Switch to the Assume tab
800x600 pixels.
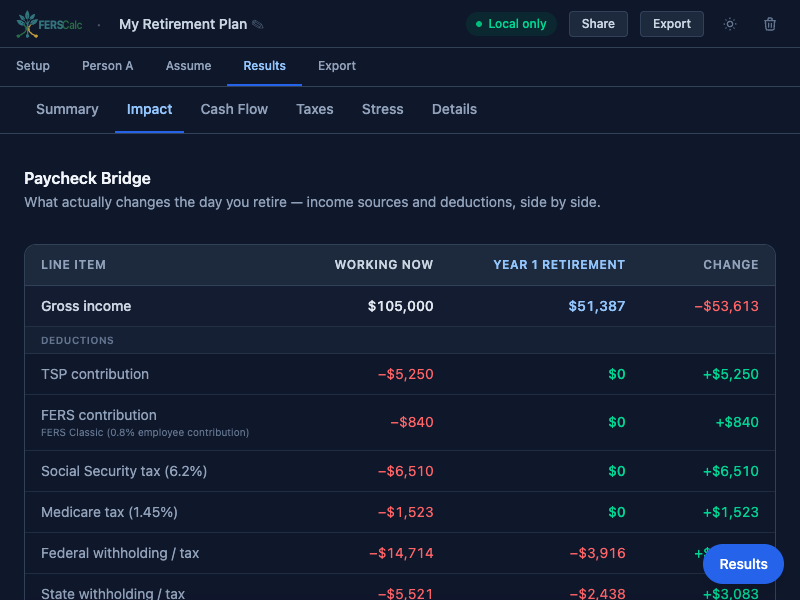[188, 66]
